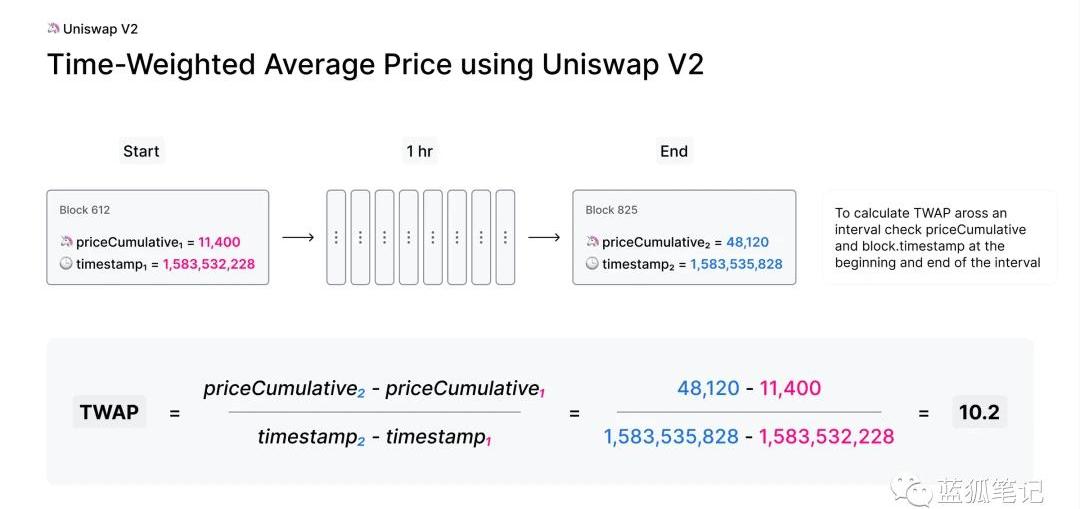Click the TWAP badge in the formula
Viewport: 1080px width, 509px height.
pyautogui.click(x=109, y=411)
